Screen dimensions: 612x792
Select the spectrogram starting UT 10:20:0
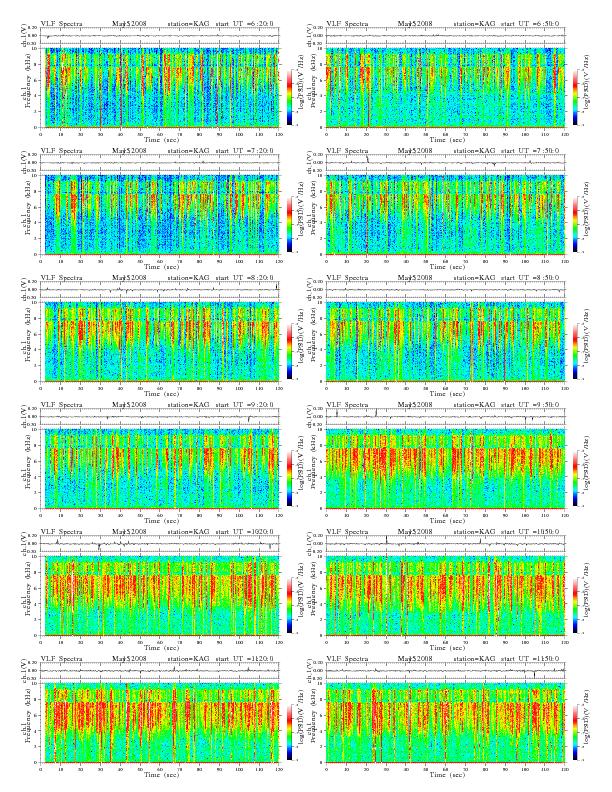160,596
